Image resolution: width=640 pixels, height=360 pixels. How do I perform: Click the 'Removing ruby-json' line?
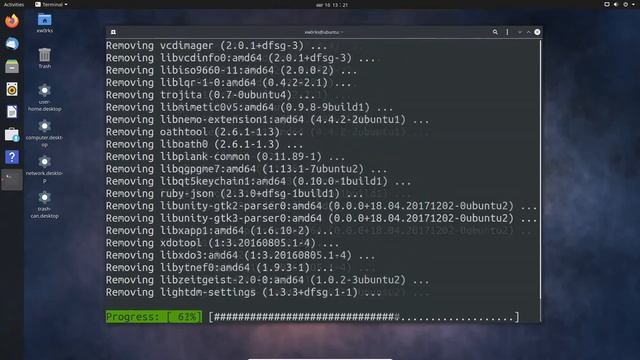coord(234,193)
